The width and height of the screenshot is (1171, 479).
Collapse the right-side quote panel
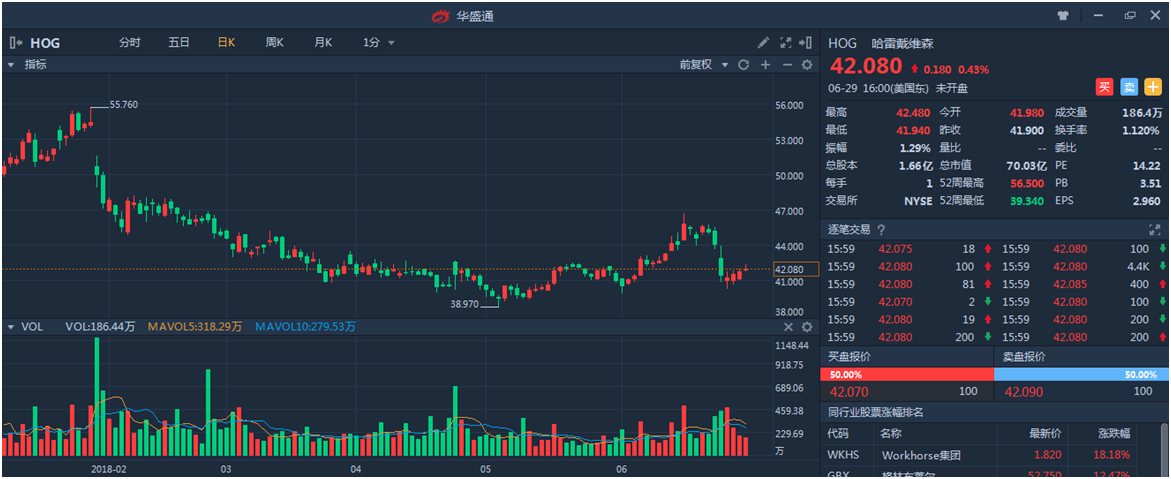click(806, 43)
